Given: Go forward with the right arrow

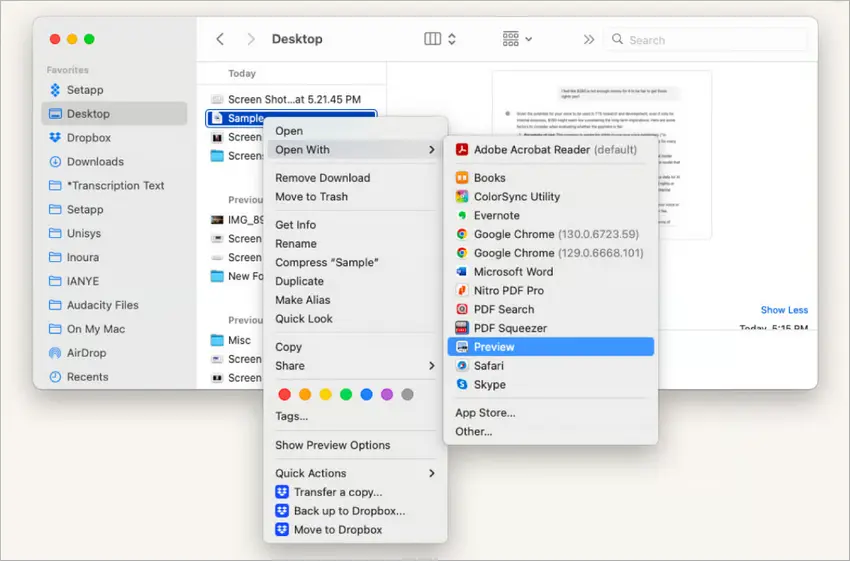Looking at the screenshot, I should [250, 39].
